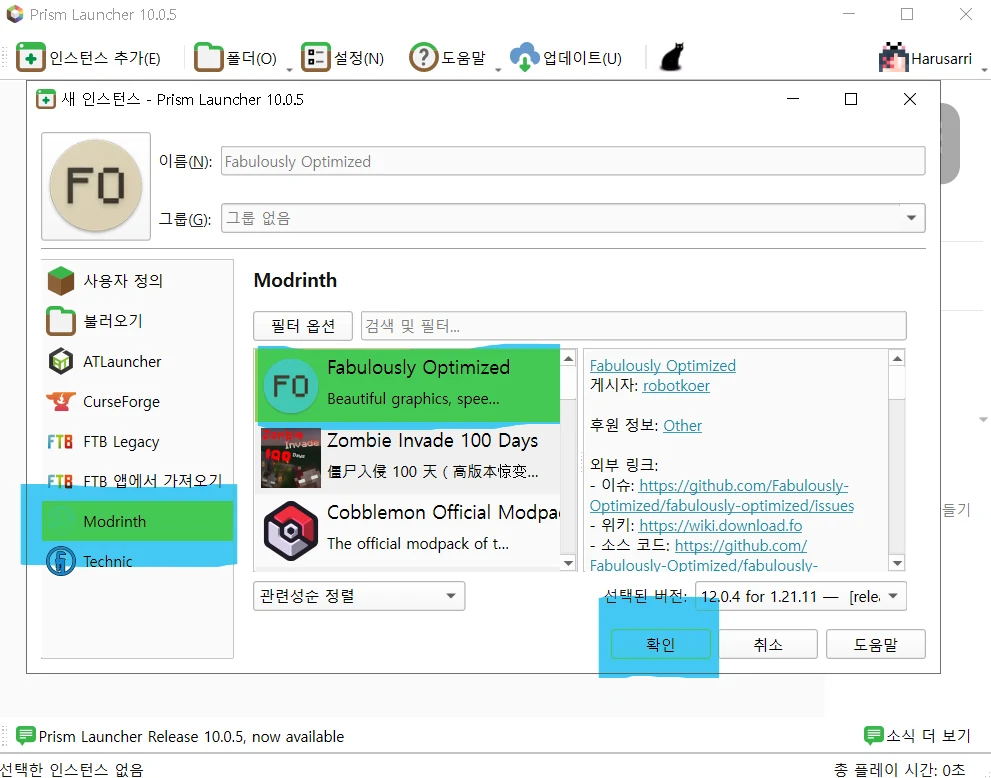Open the GitHub issues link
991x778 pixels.
[x=722, y=495]
